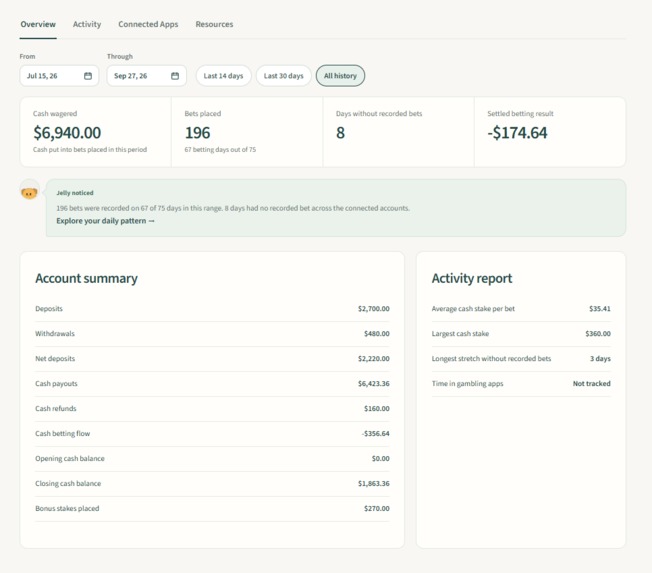The height and width of the screenshot is (573, 652).
Task: Switch to the Overview tab
Action: tap(38, 24)
